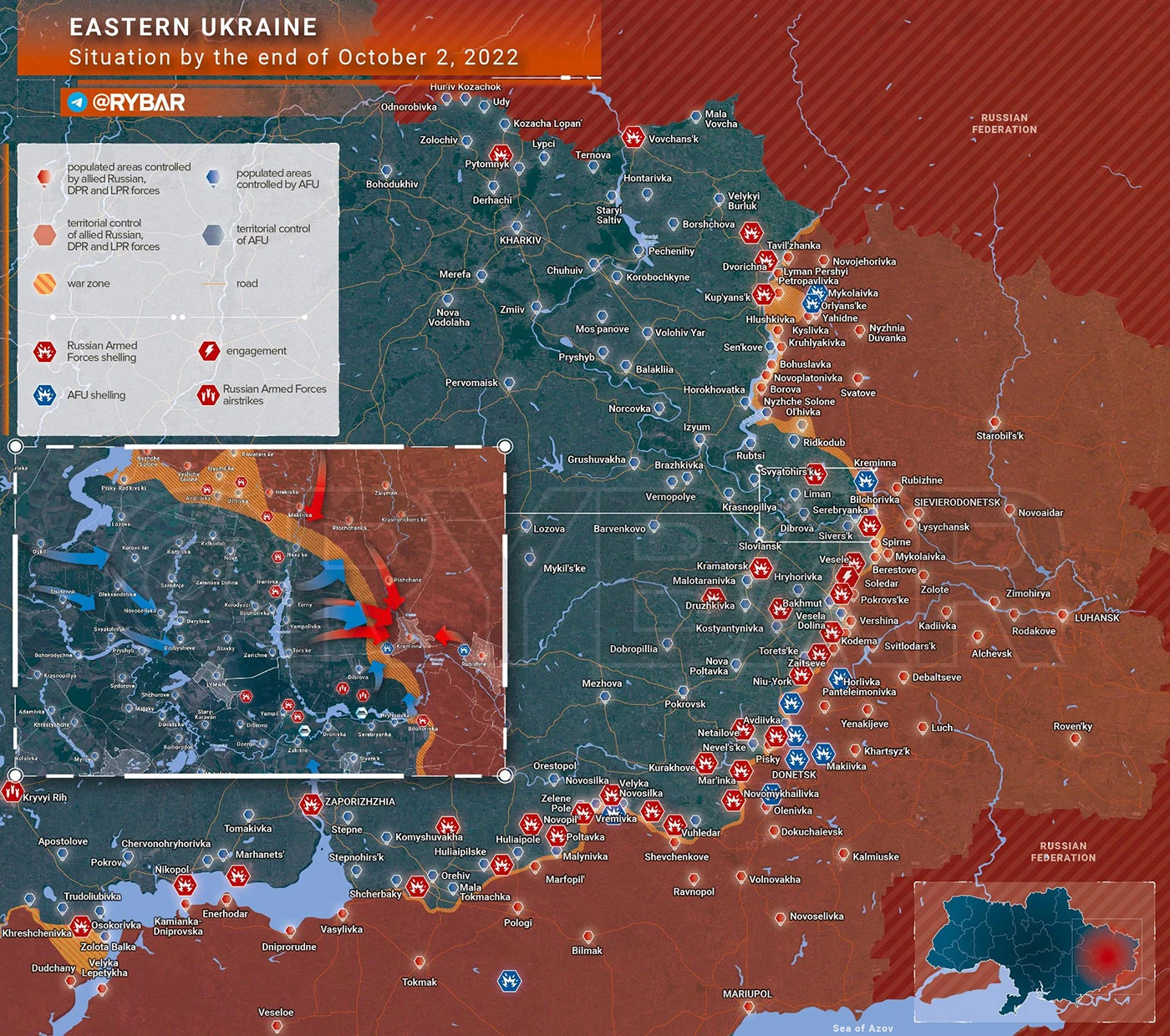Click the Pervomaisk town label
Viewport: 1170px width, 1036px height.
click(471, 383)
